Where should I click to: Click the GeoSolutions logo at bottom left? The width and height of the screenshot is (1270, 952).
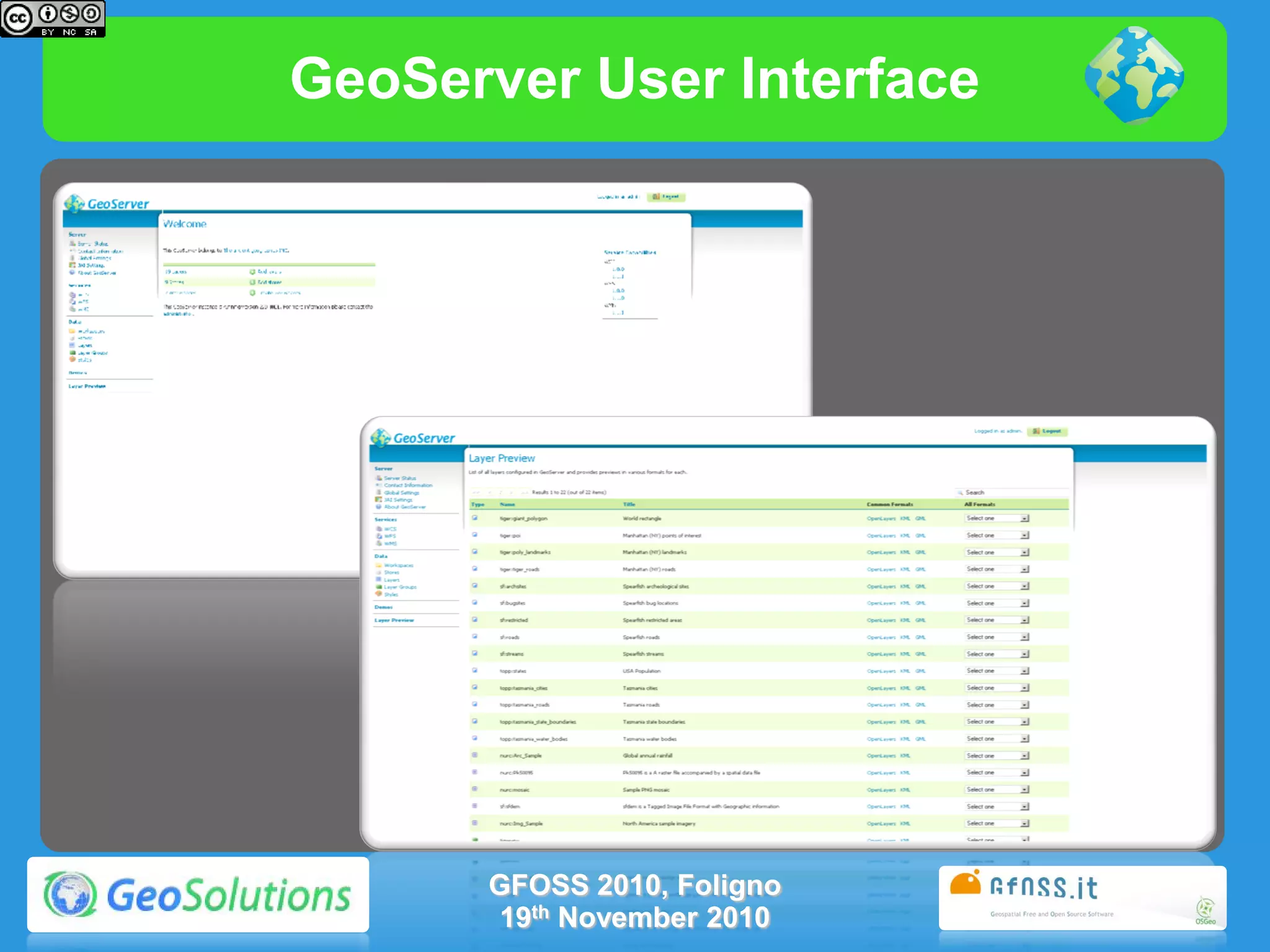pos(198,894)
